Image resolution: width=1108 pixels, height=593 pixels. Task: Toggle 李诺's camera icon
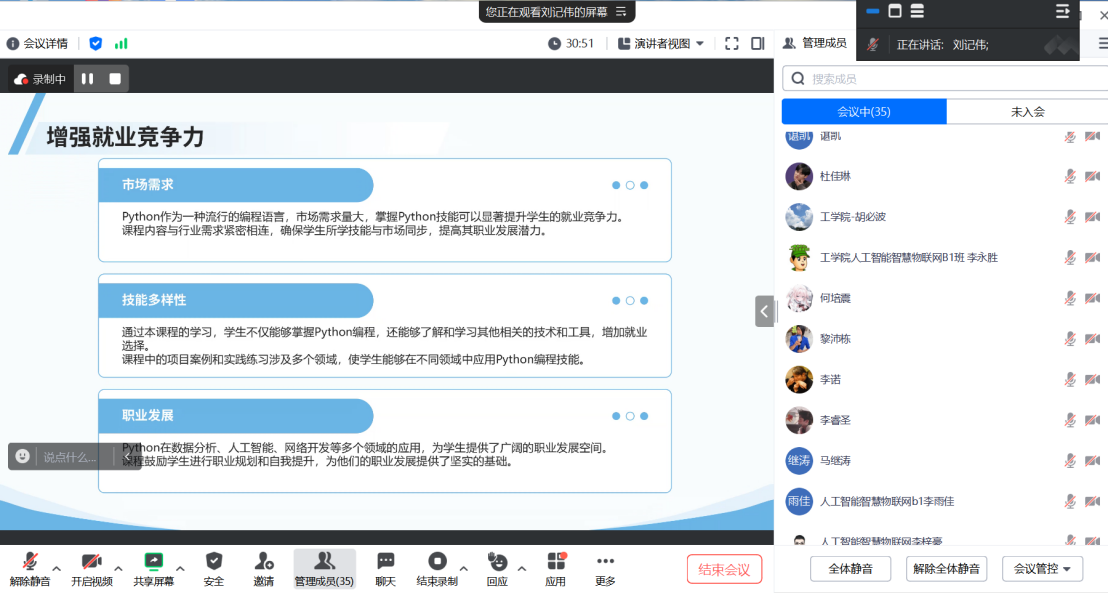point(1093,380)
